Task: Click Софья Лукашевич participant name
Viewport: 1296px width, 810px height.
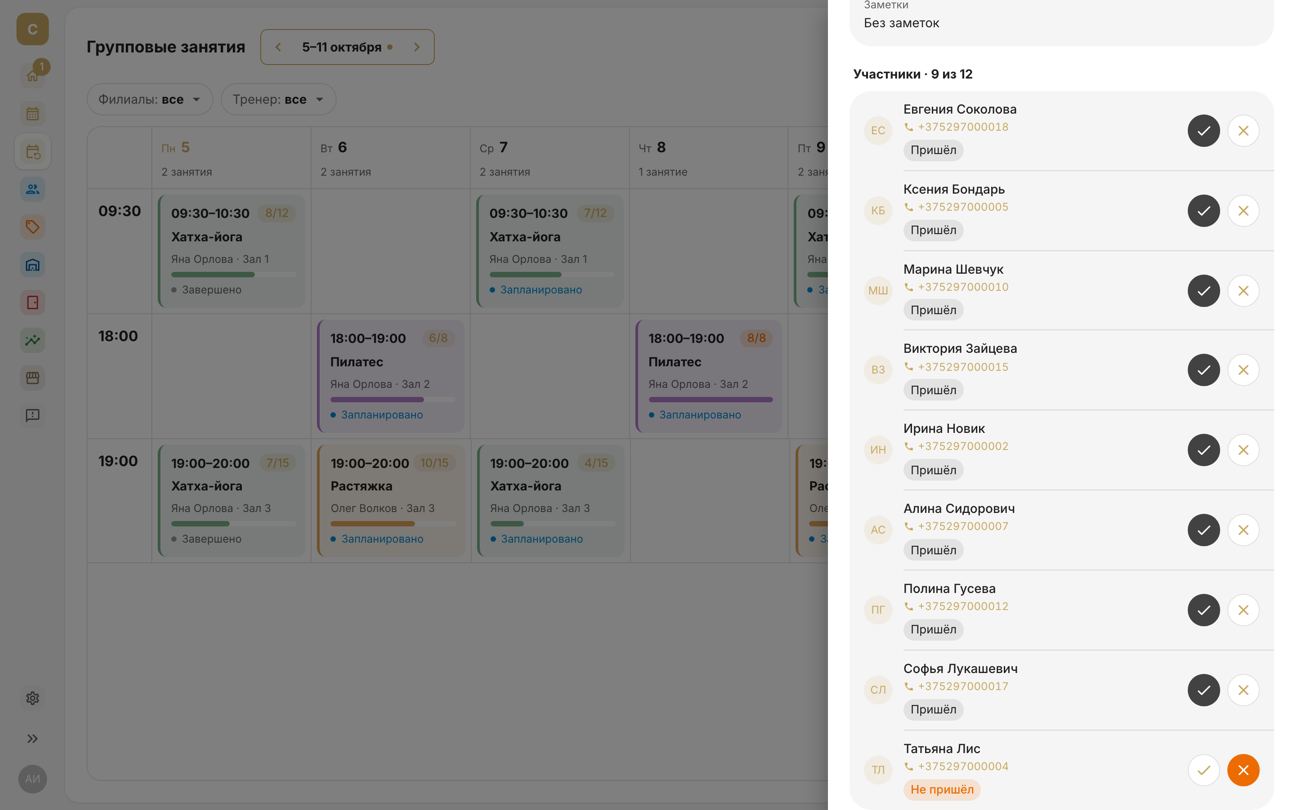Action: pyautogui.click(x=960, y=669)
